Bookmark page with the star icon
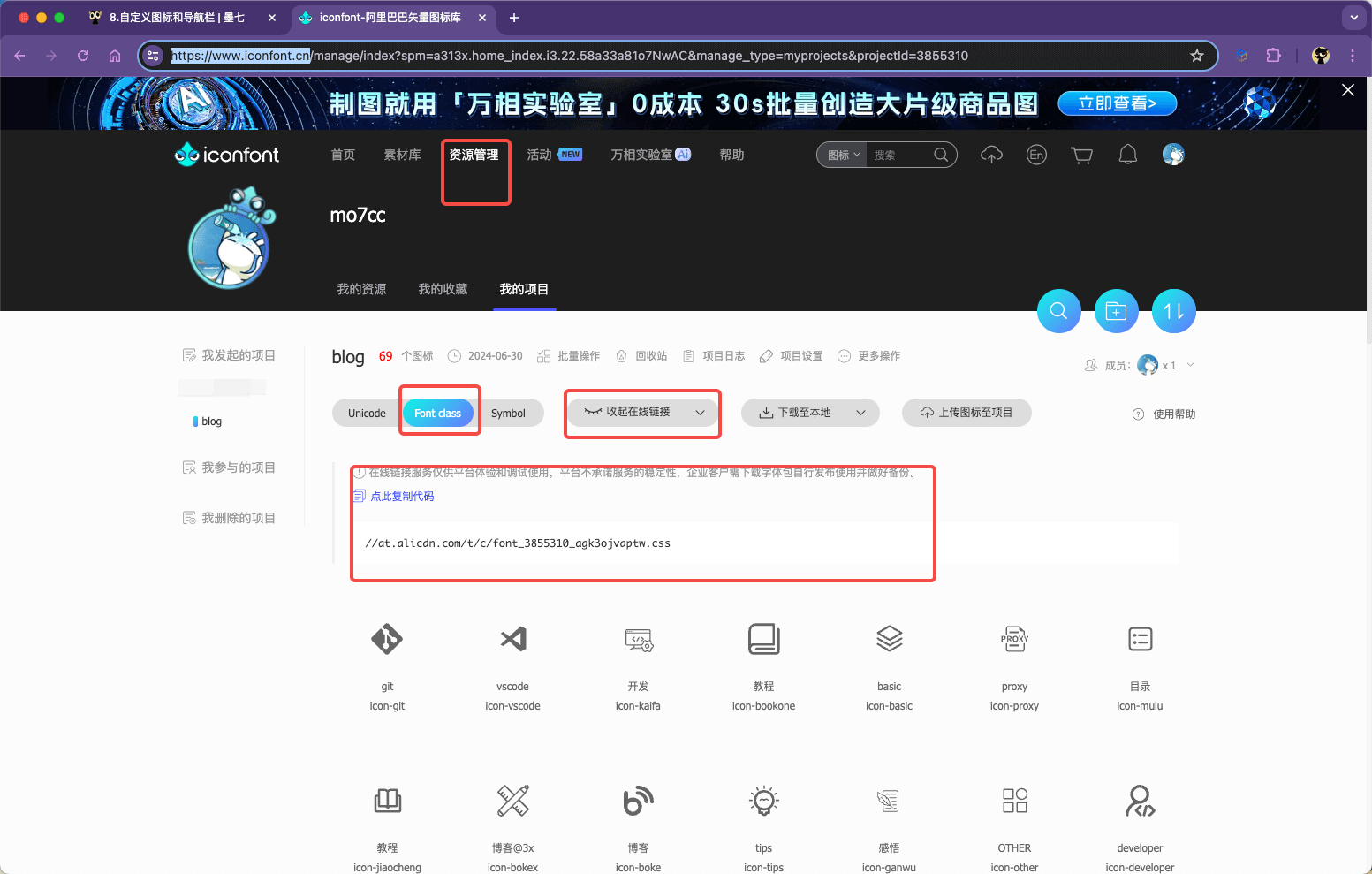This screenshot has width=1372, height=874. (x=1197, y=56)
